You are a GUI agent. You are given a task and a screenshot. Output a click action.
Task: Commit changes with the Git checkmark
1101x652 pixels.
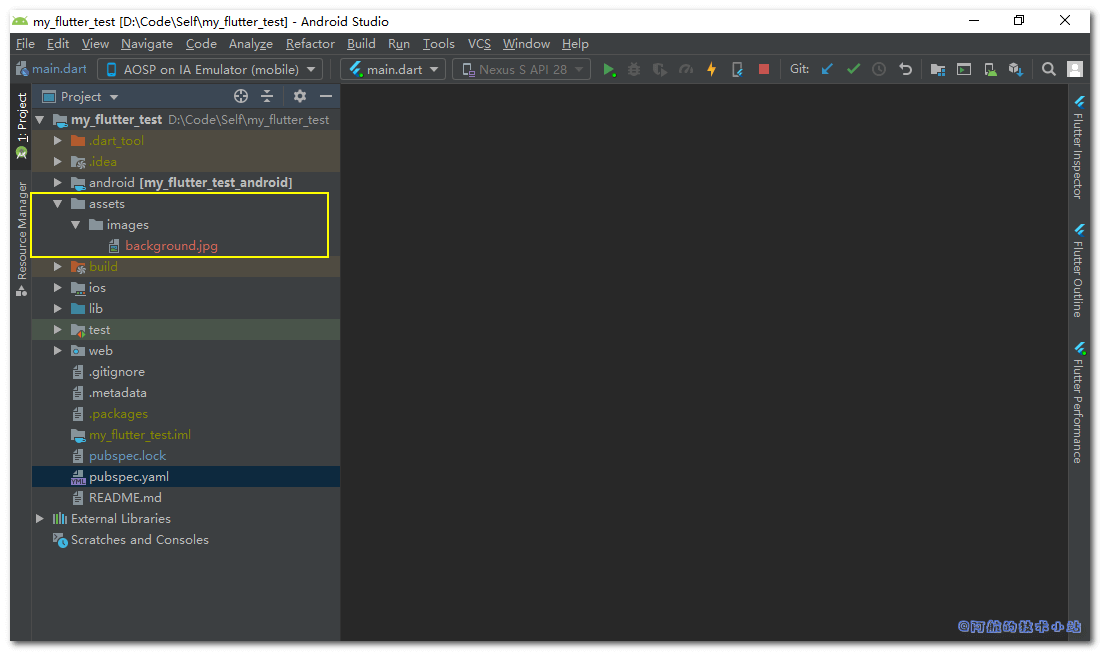click(853, 69)
